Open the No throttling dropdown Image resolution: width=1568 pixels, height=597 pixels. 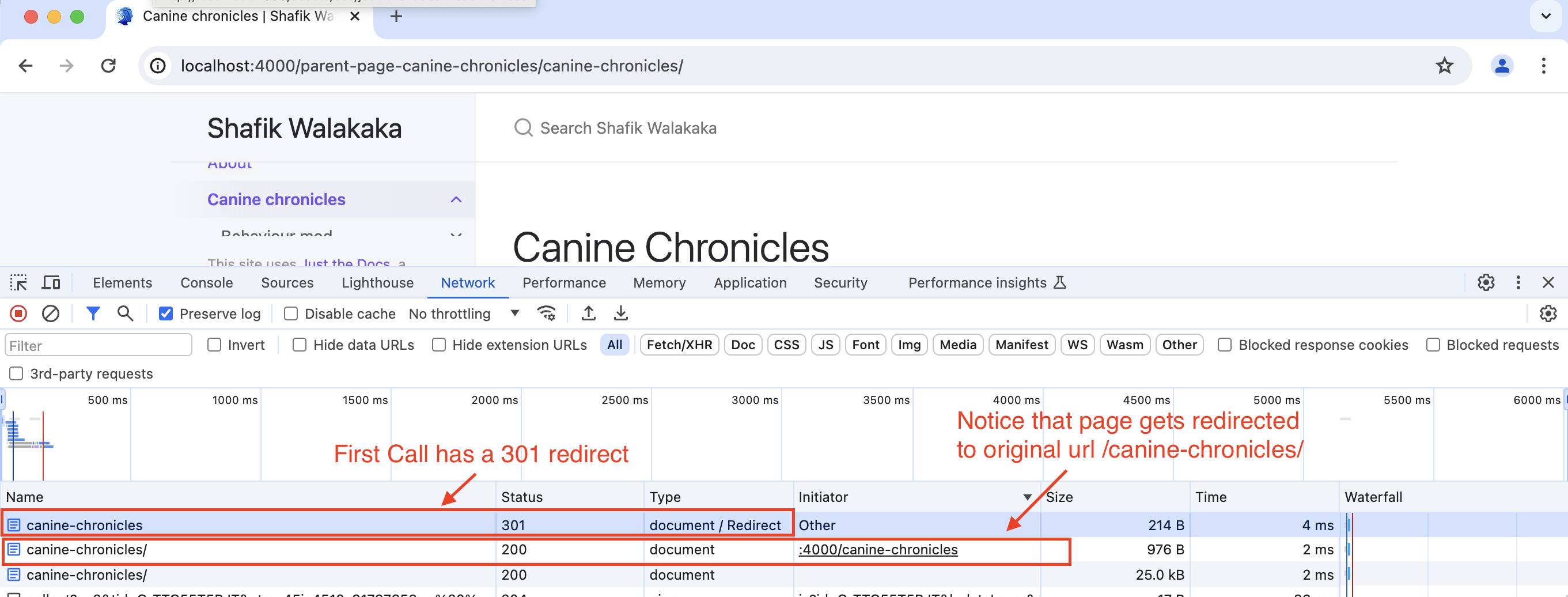pos(464,313)
